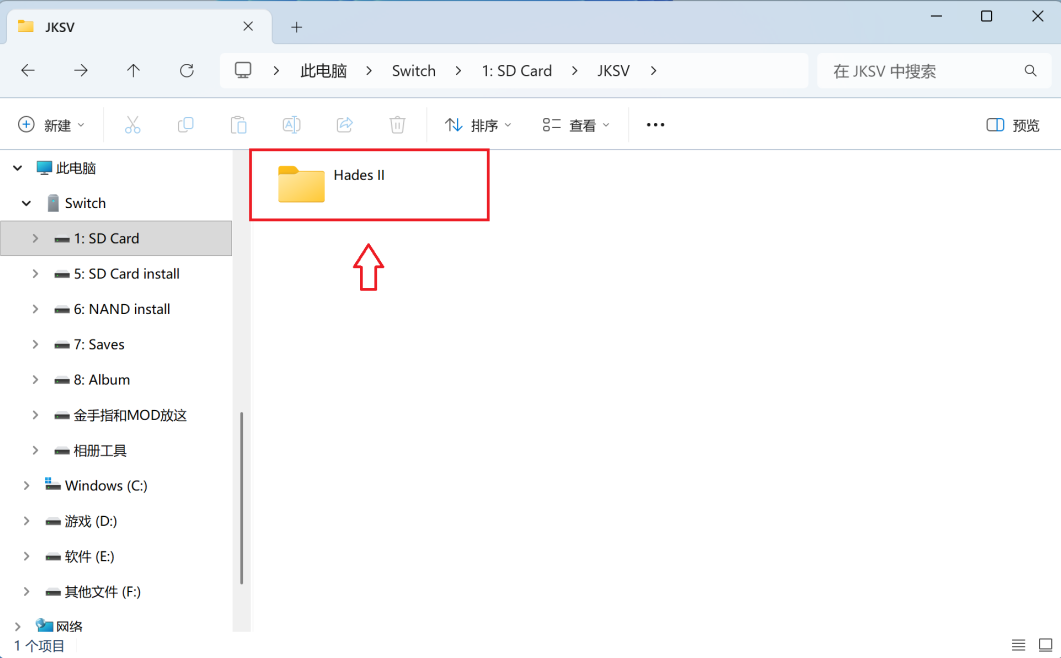Click the search box for JKSV
1061x658 pixels.
(920, 71)
